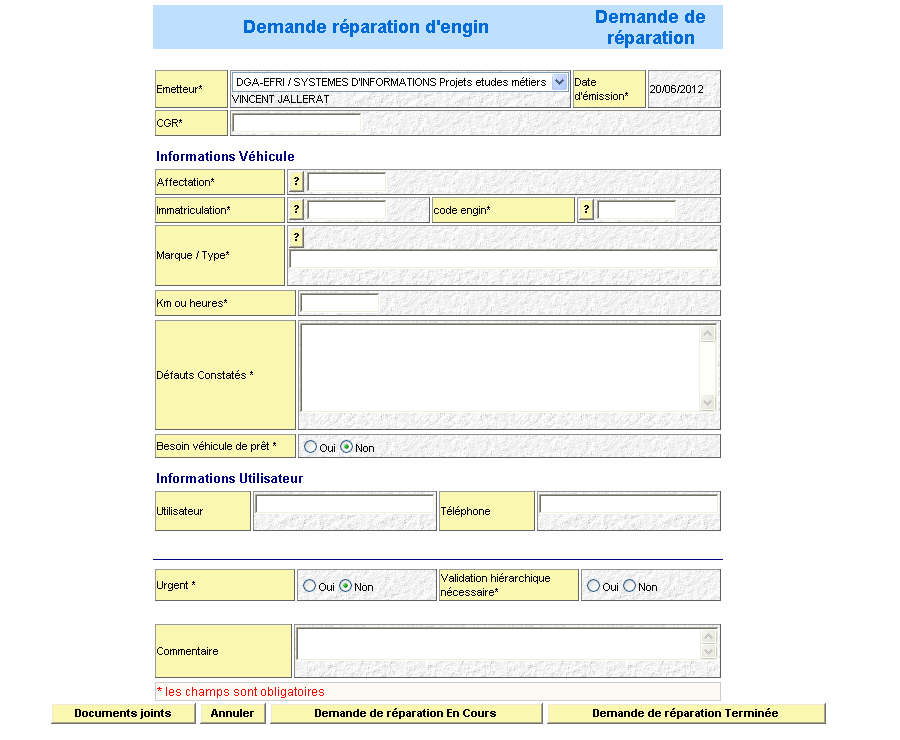Click the red mandatory fields notice
The image size is (900, 740).
(x=240, y=692)
